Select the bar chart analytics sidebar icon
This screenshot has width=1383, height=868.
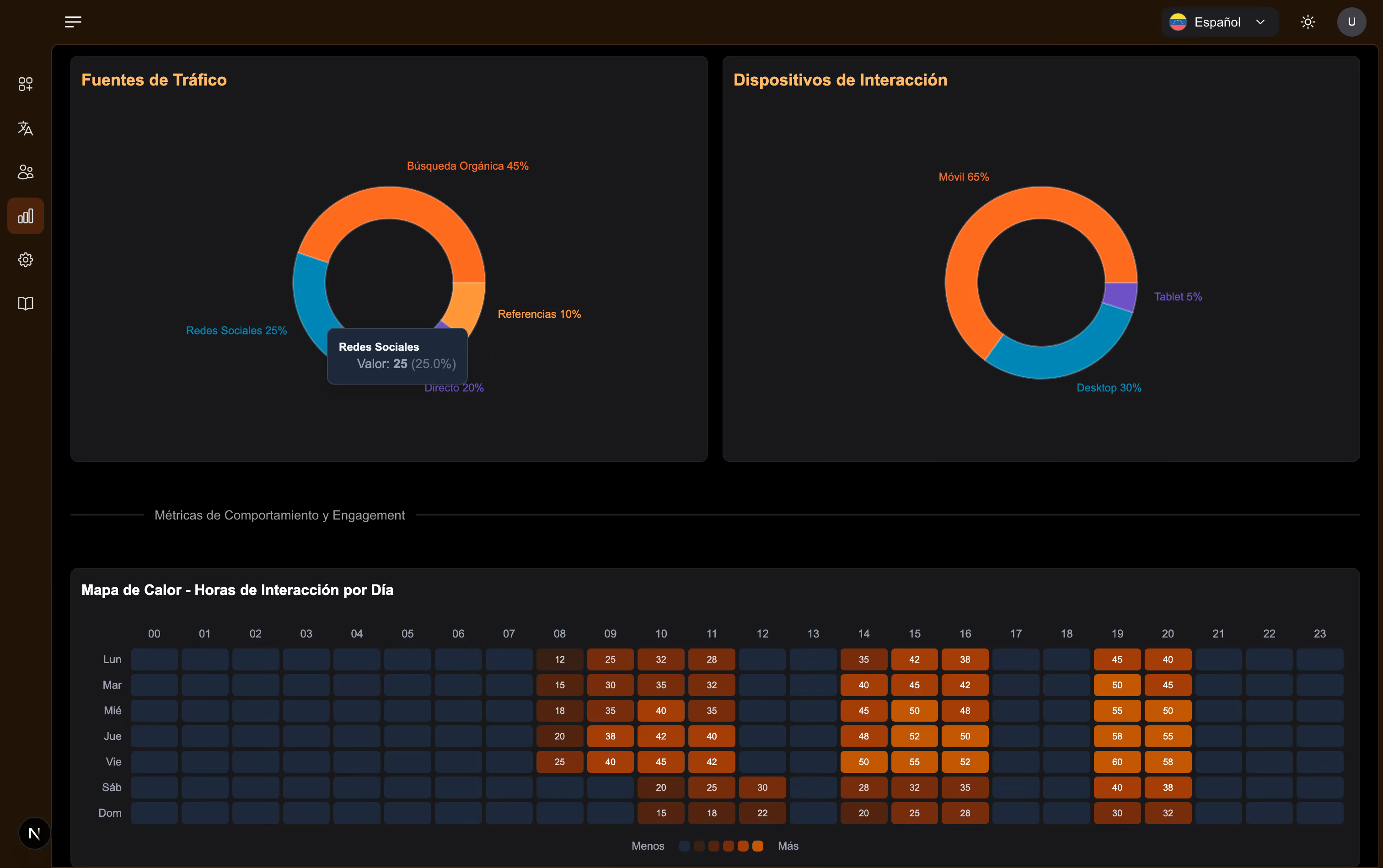point(25,216)
